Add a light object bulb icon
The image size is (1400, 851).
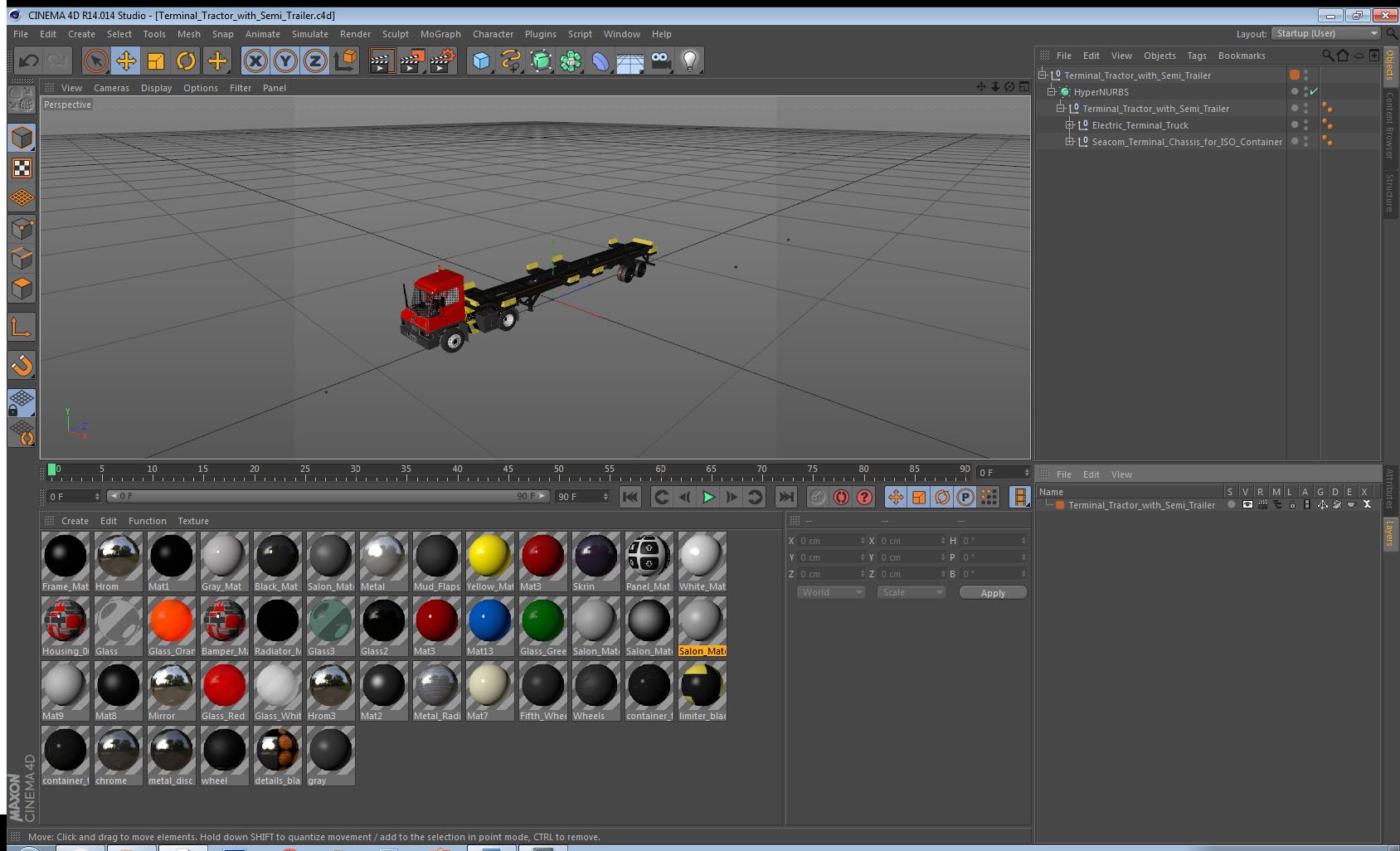[690, 61]
